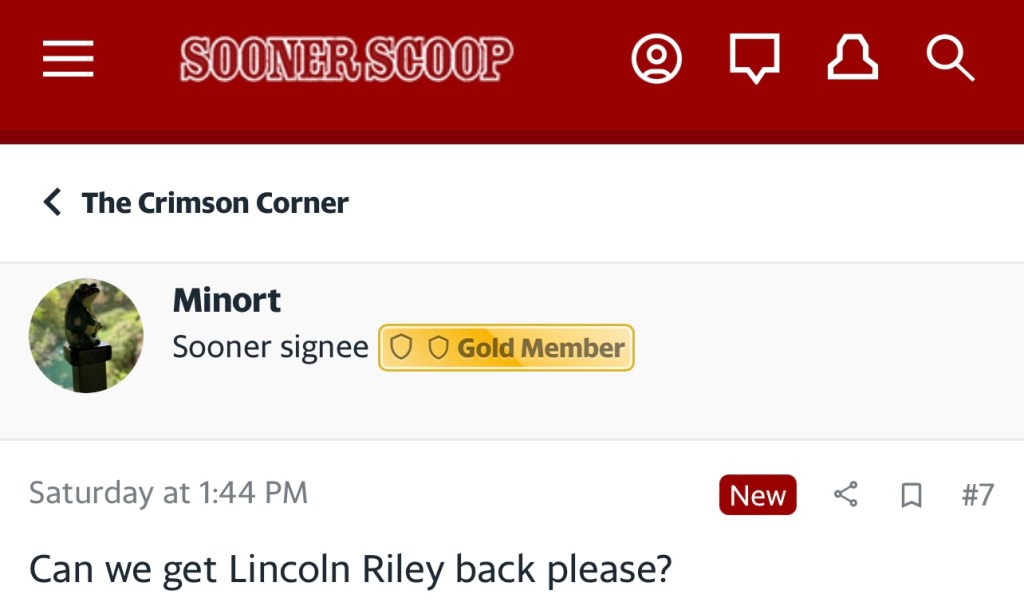
Task: Open the user account profile icon
Action: (656, 60)
